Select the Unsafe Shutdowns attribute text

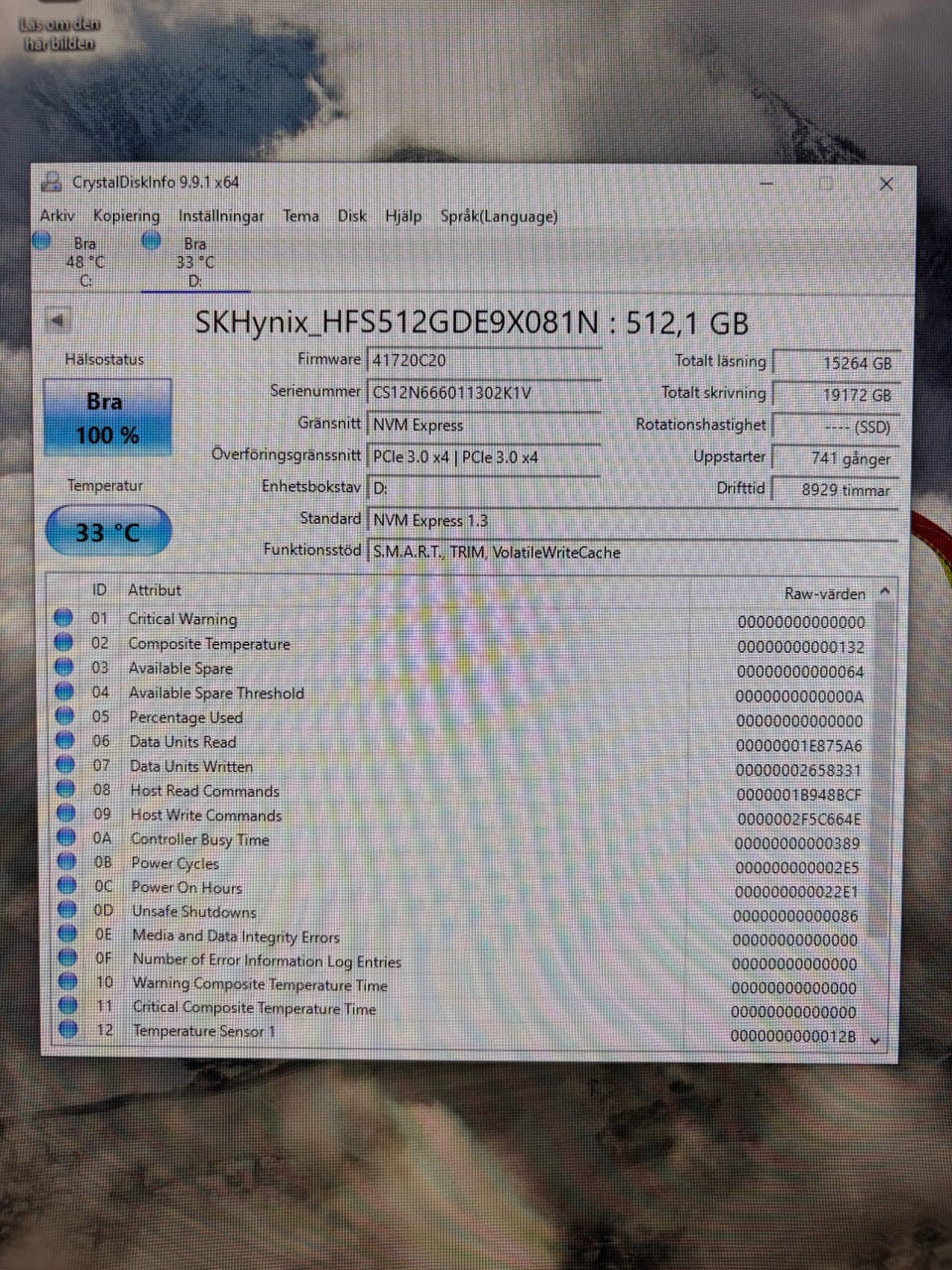click(193, 912)
